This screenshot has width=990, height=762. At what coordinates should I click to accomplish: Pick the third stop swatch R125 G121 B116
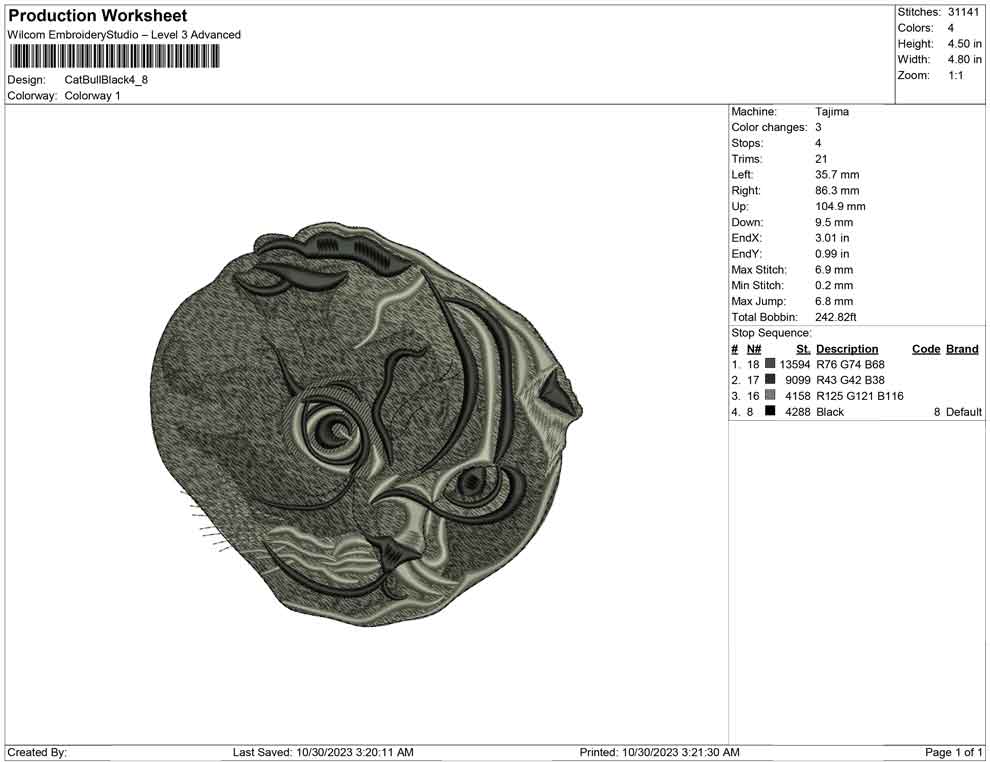point(770,397)
